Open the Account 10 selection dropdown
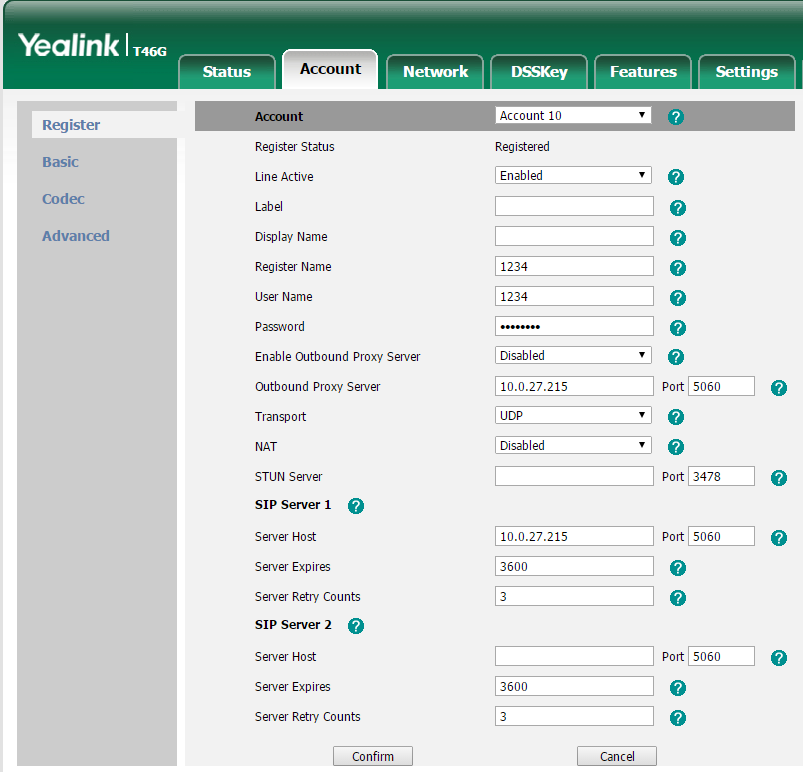The width and height of the screenshot is (803, 772). coord(573,116)
